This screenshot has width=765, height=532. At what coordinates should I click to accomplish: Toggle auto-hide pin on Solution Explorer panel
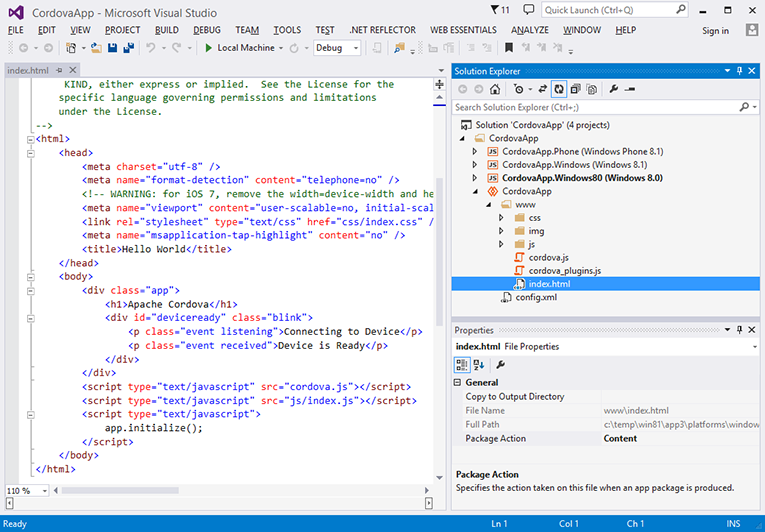tap(738, 71)
